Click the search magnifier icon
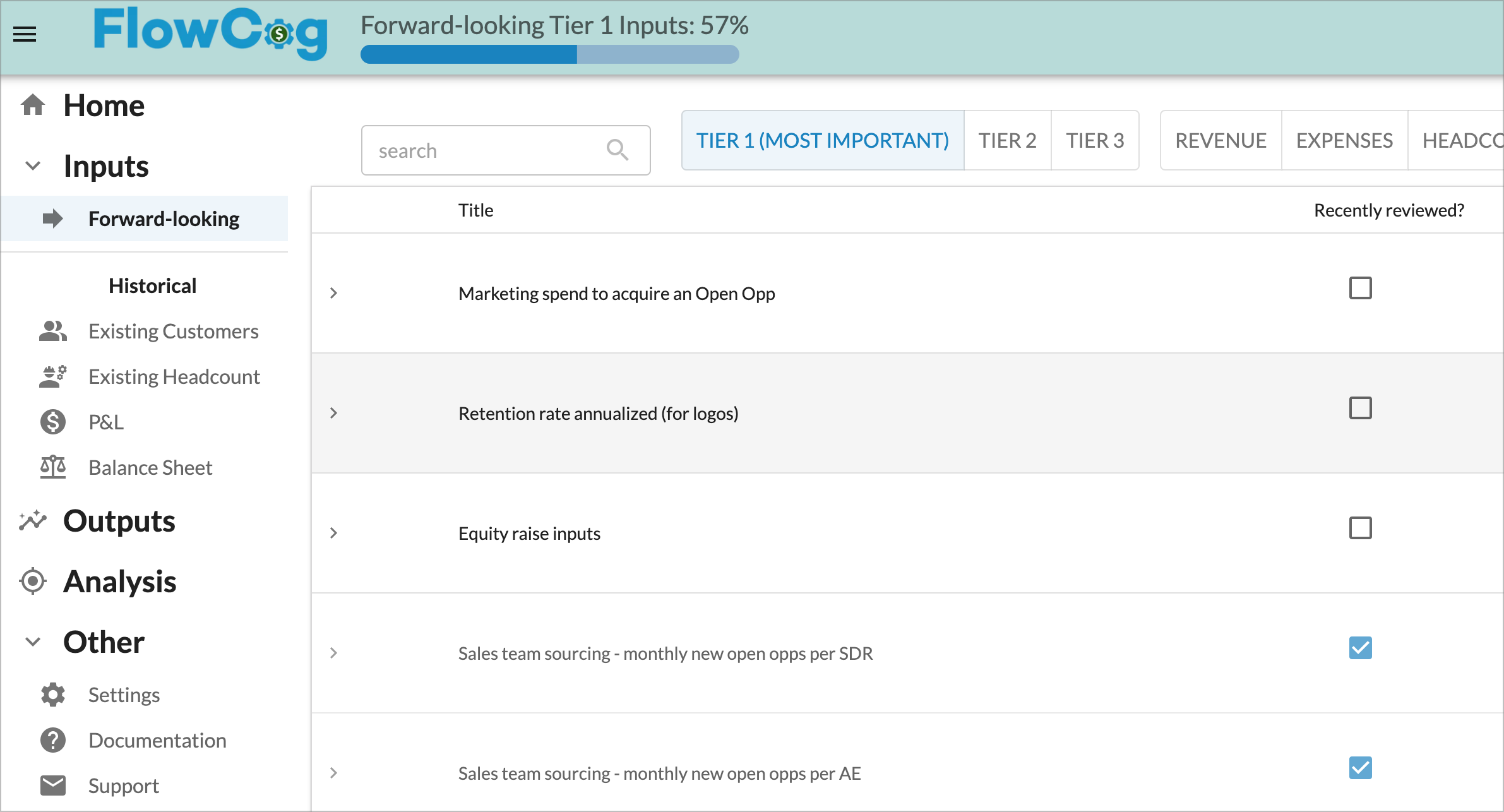The width and height of the screenshot is (1504, 812). [x=617, y=150]
